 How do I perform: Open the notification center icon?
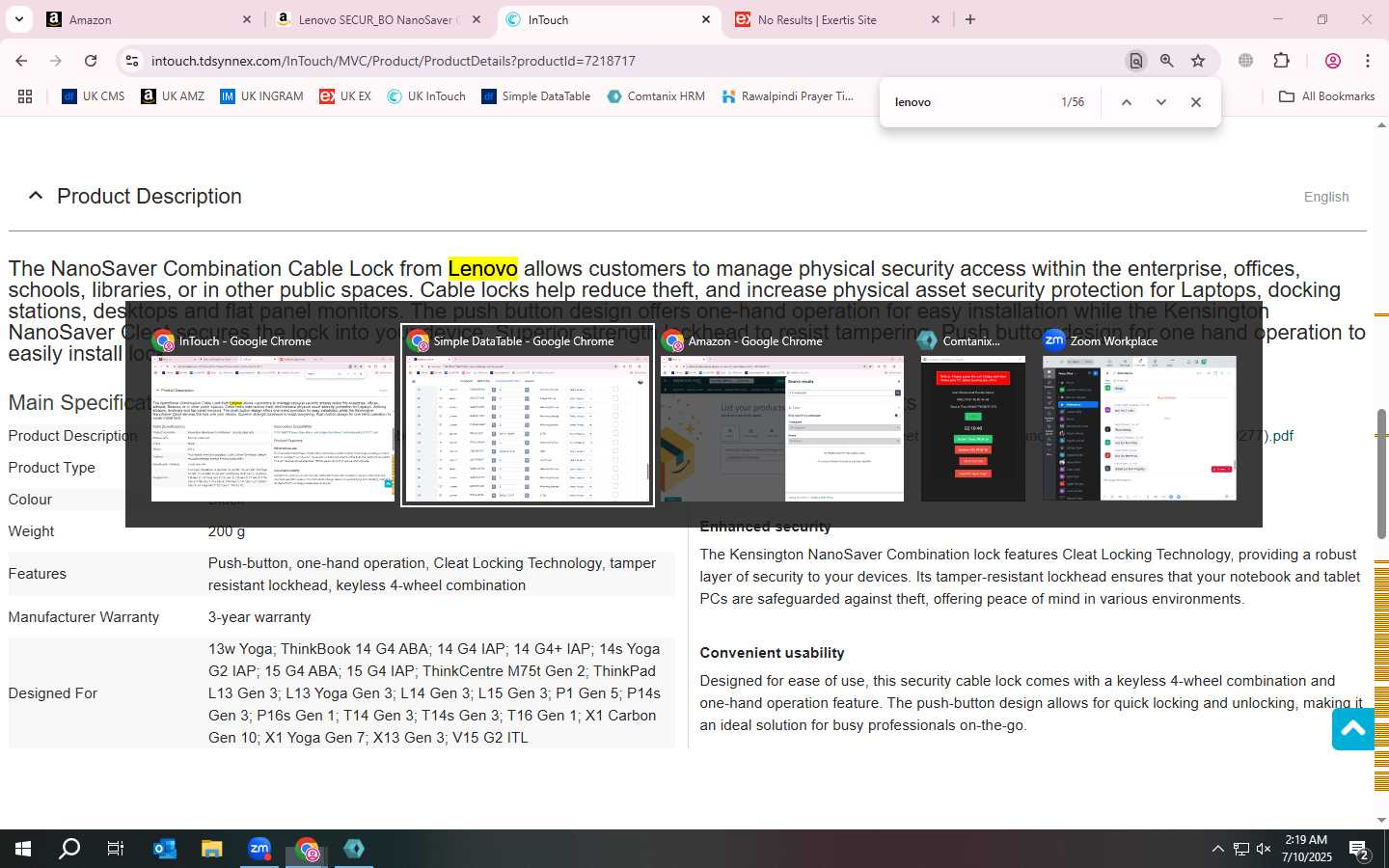point(1359,849)
